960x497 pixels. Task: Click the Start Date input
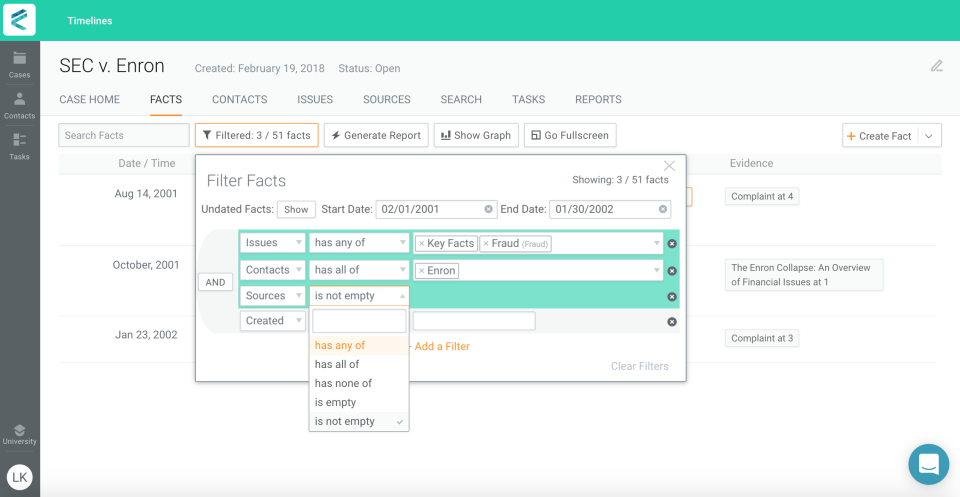[x=437, y=209]
